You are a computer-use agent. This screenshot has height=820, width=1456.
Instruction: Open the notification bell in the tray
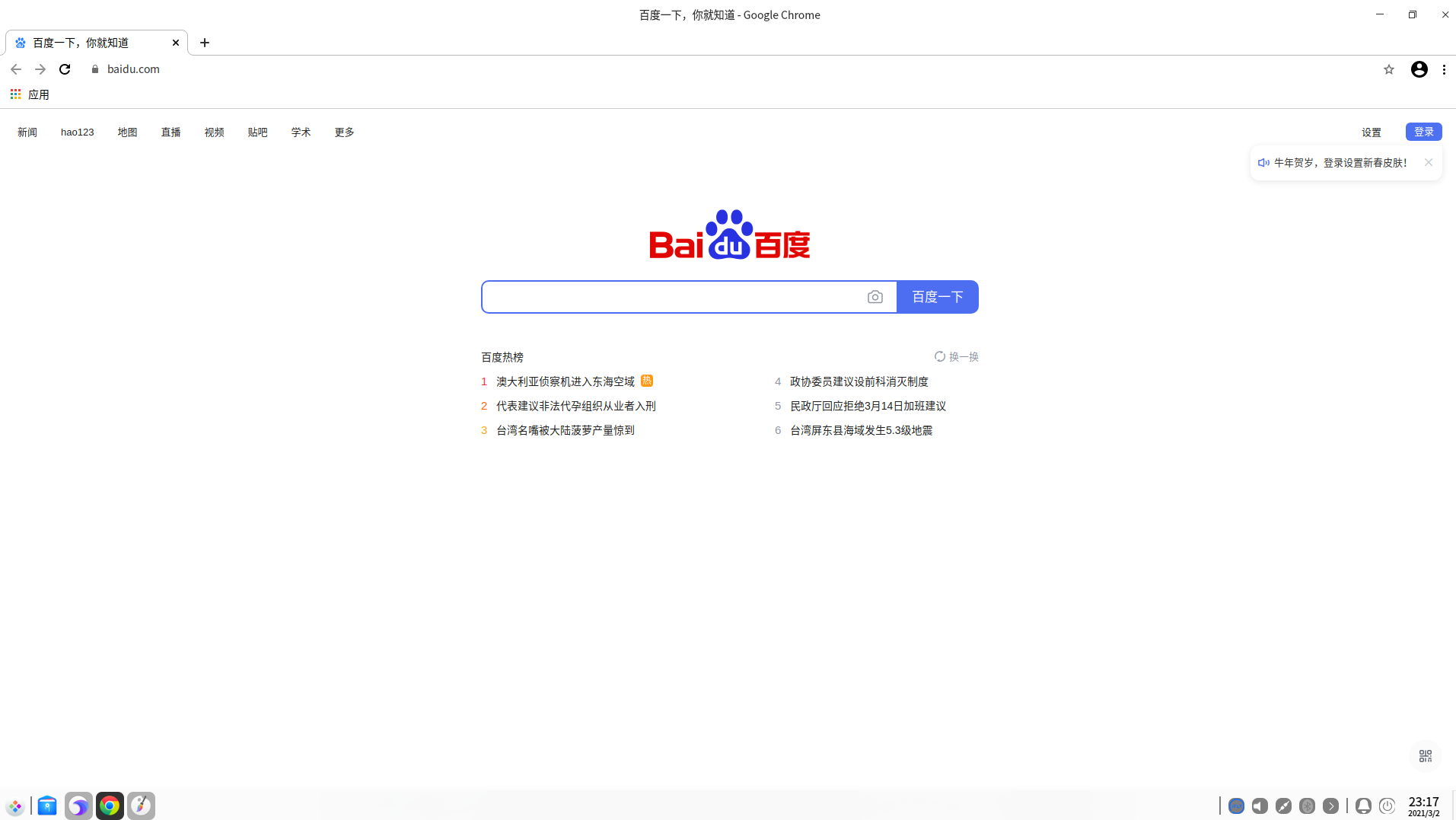[x=1363, y=806]
